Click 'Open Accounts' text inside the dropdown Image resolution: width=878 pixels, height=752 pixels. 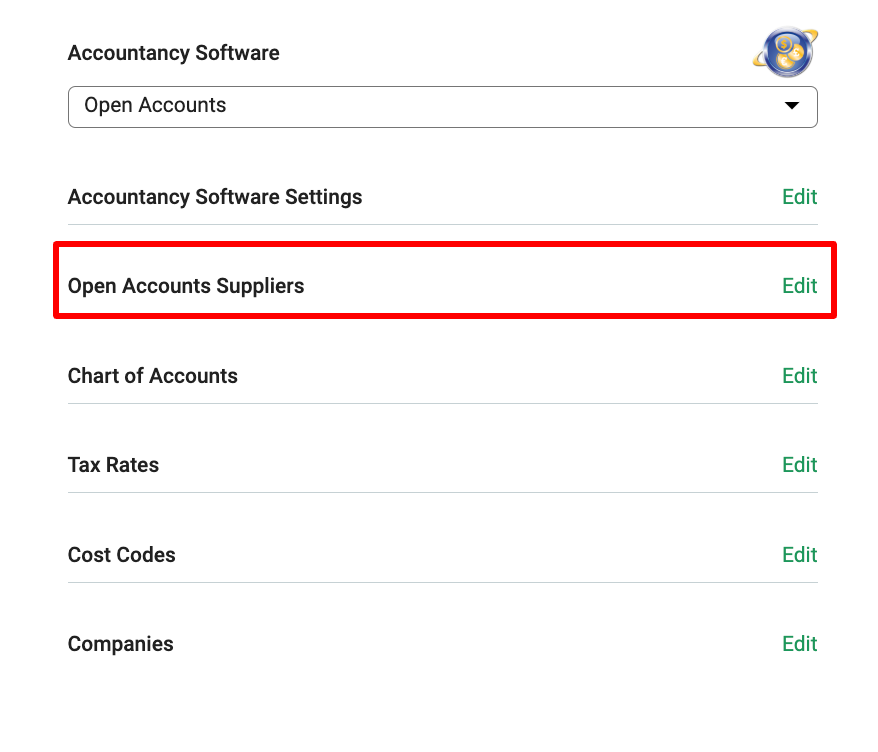pyautogui.click(x=155, y=105)
